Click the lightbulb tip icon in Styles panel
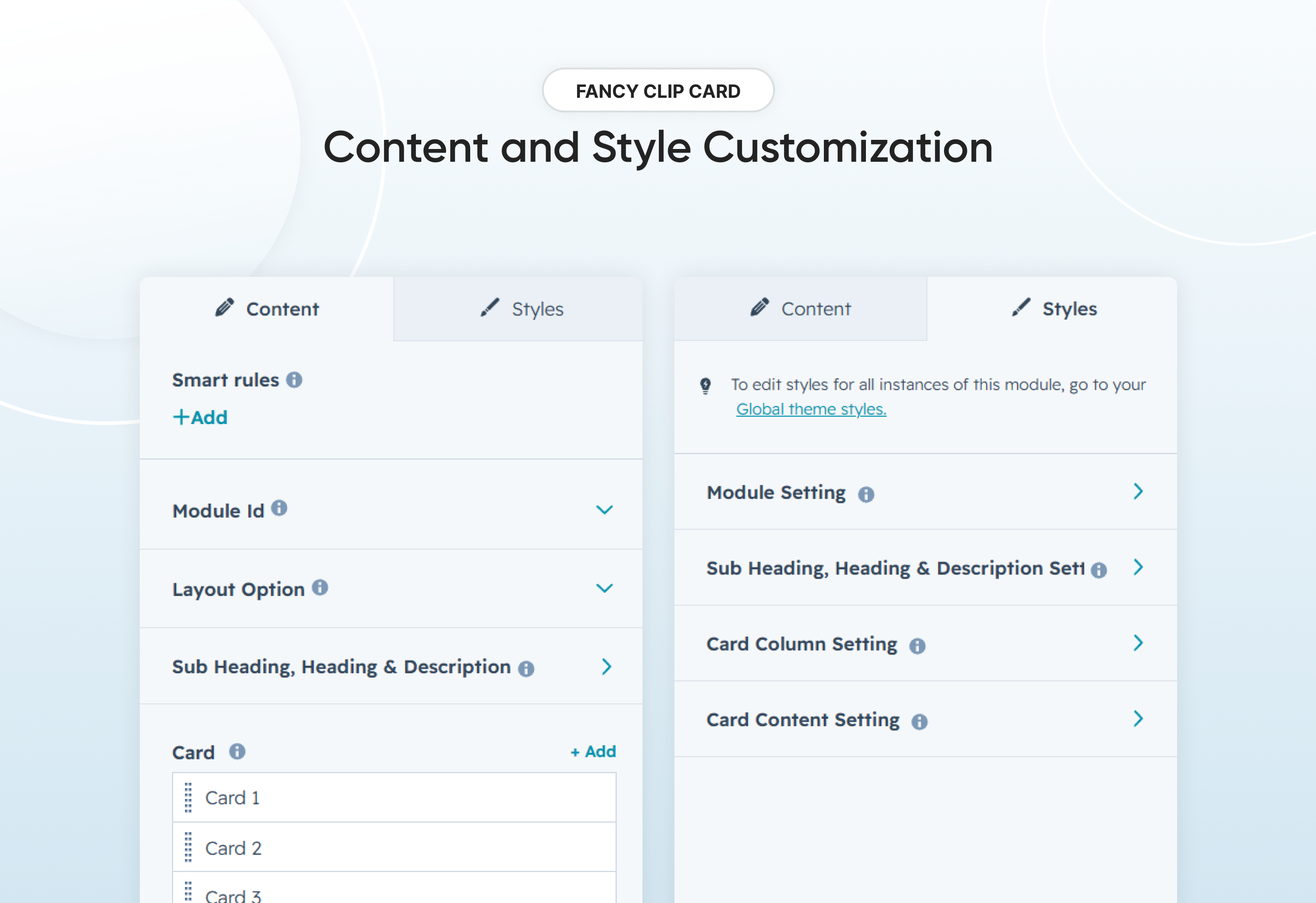The image size is (1316, 903). 706,386
